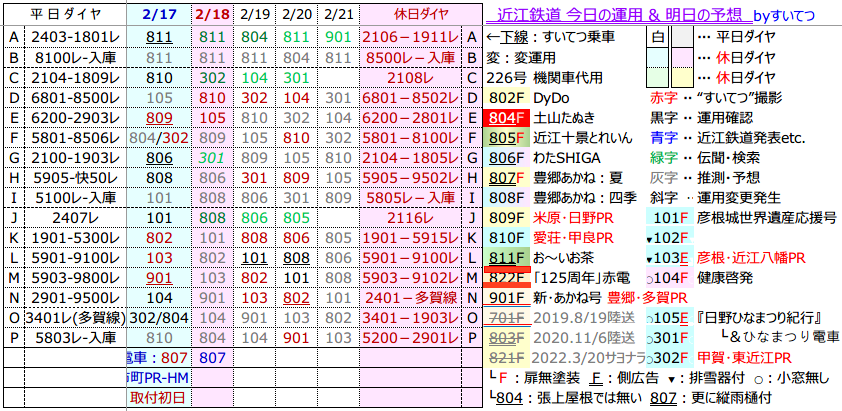This screenshot has width=842, height=411.
Task: Click the struck-through 701F legend code
Action: [x=507, y=319]
